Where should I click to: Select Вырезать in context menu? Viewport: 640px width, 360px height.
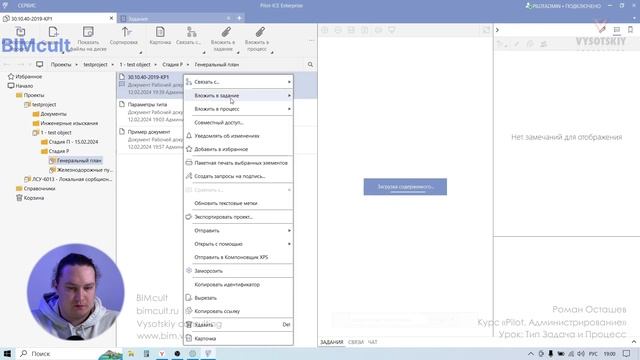[238, 298]
